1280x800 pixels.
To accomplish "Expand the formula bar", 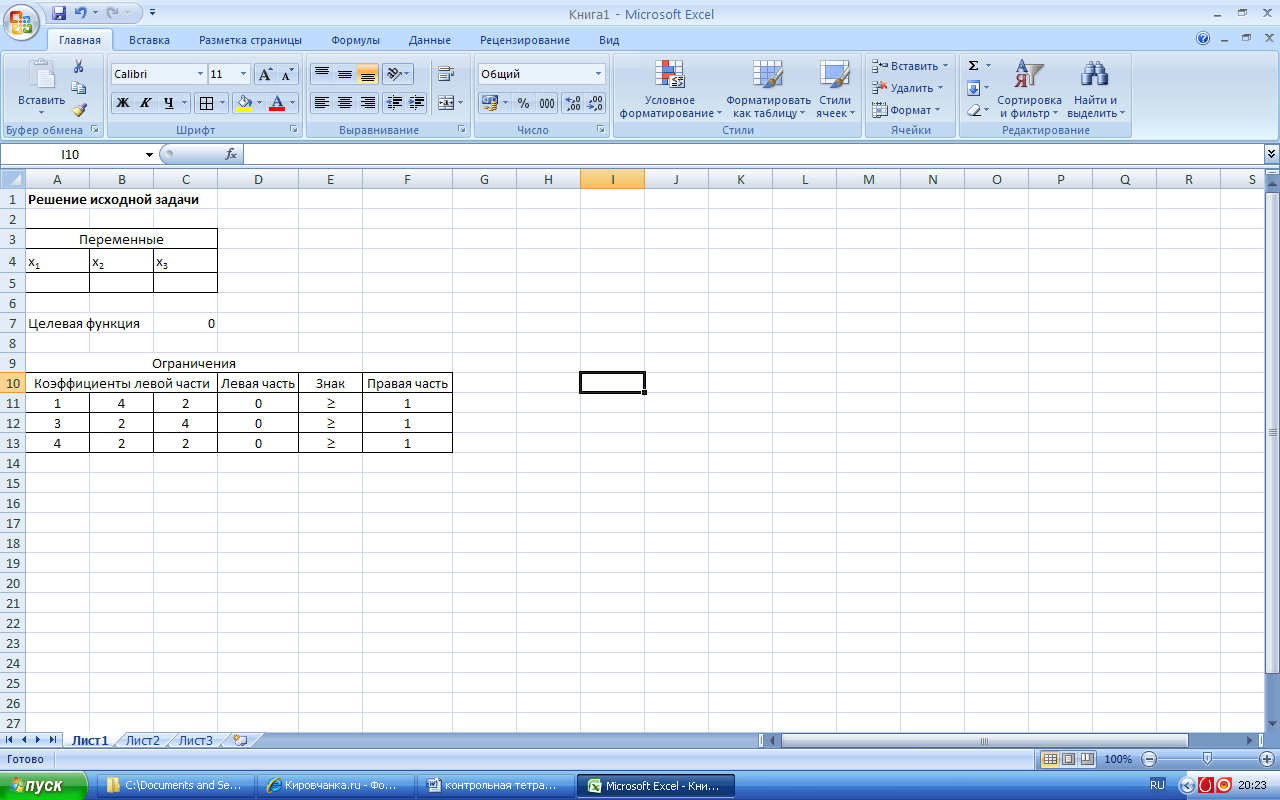I will pos(1271,154).
